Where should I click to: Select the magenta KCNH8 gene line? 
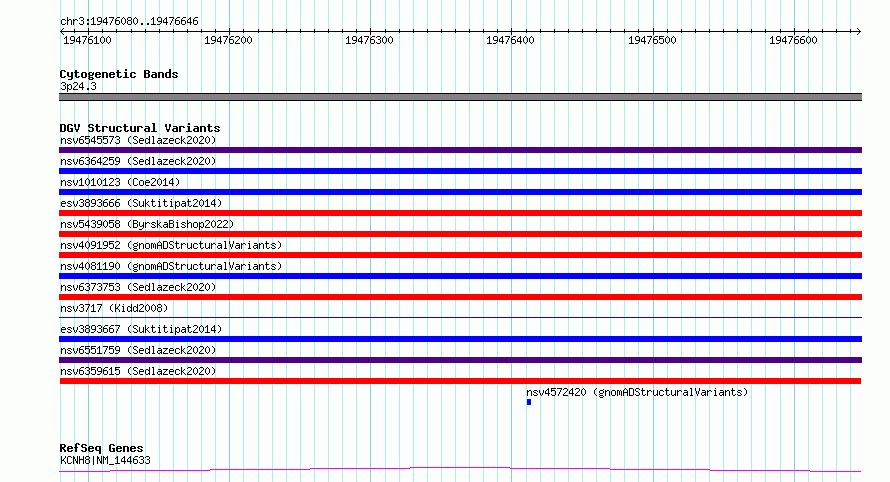click(460, 470)
